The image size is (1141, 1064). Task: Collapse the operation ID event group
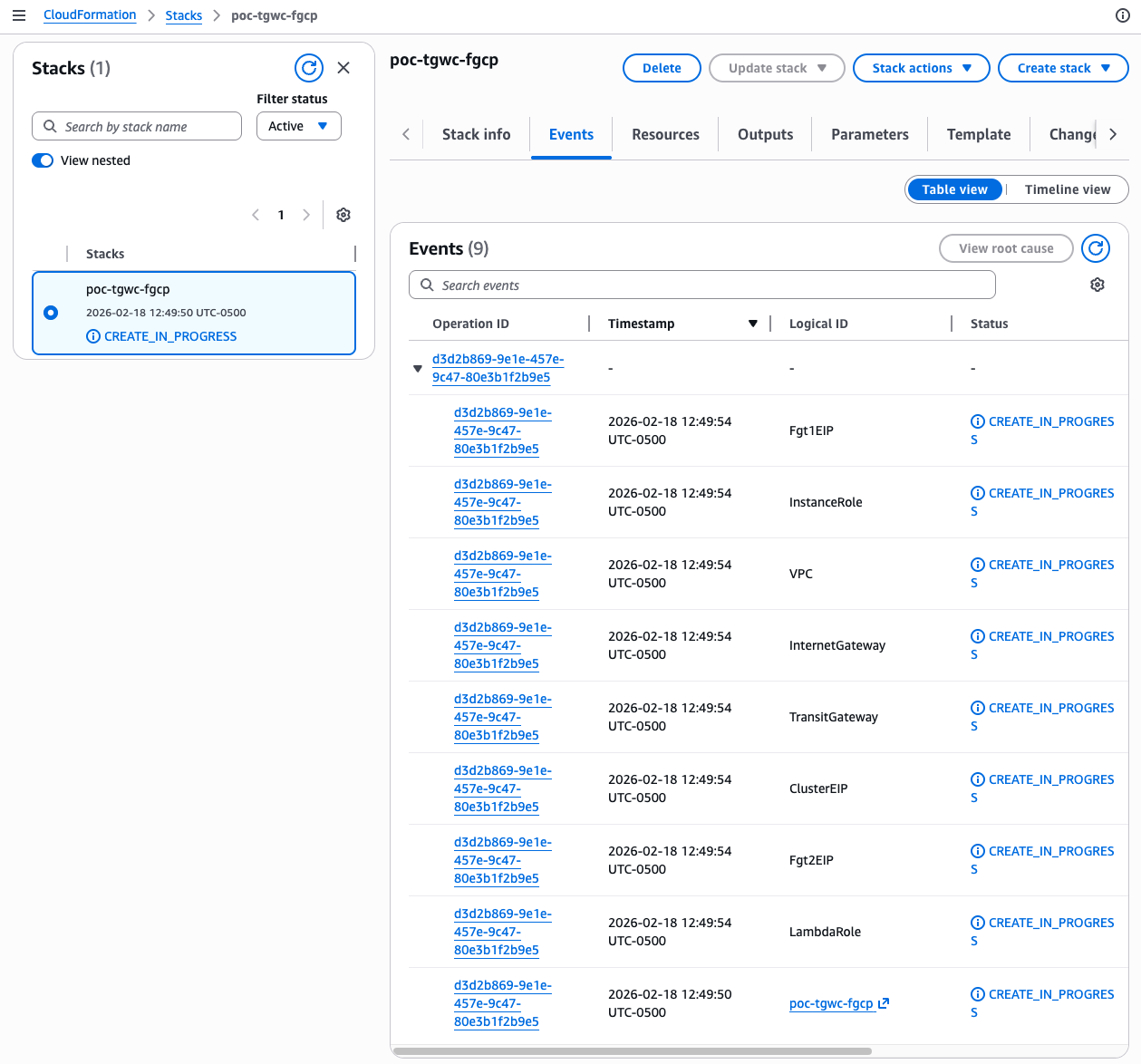click(x=418, y=369)
